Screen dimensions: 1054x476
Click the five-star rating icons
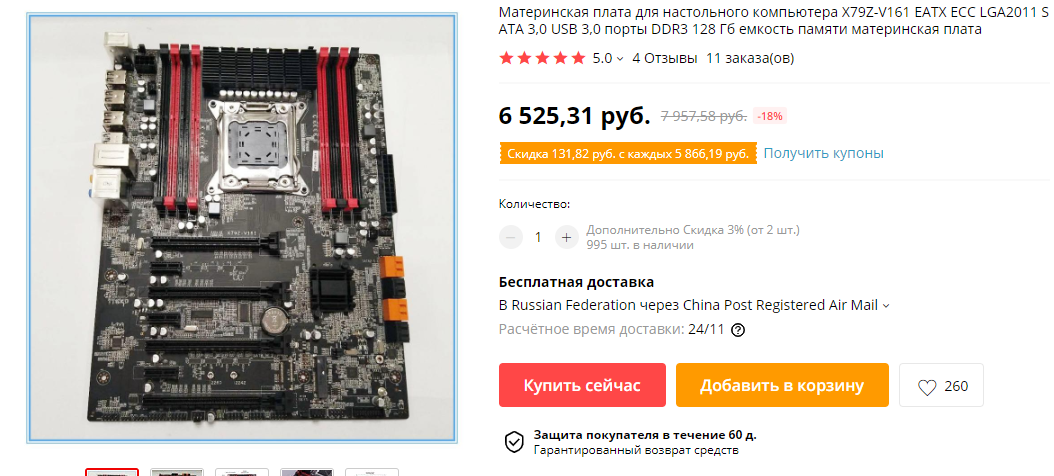coord(542,58)
